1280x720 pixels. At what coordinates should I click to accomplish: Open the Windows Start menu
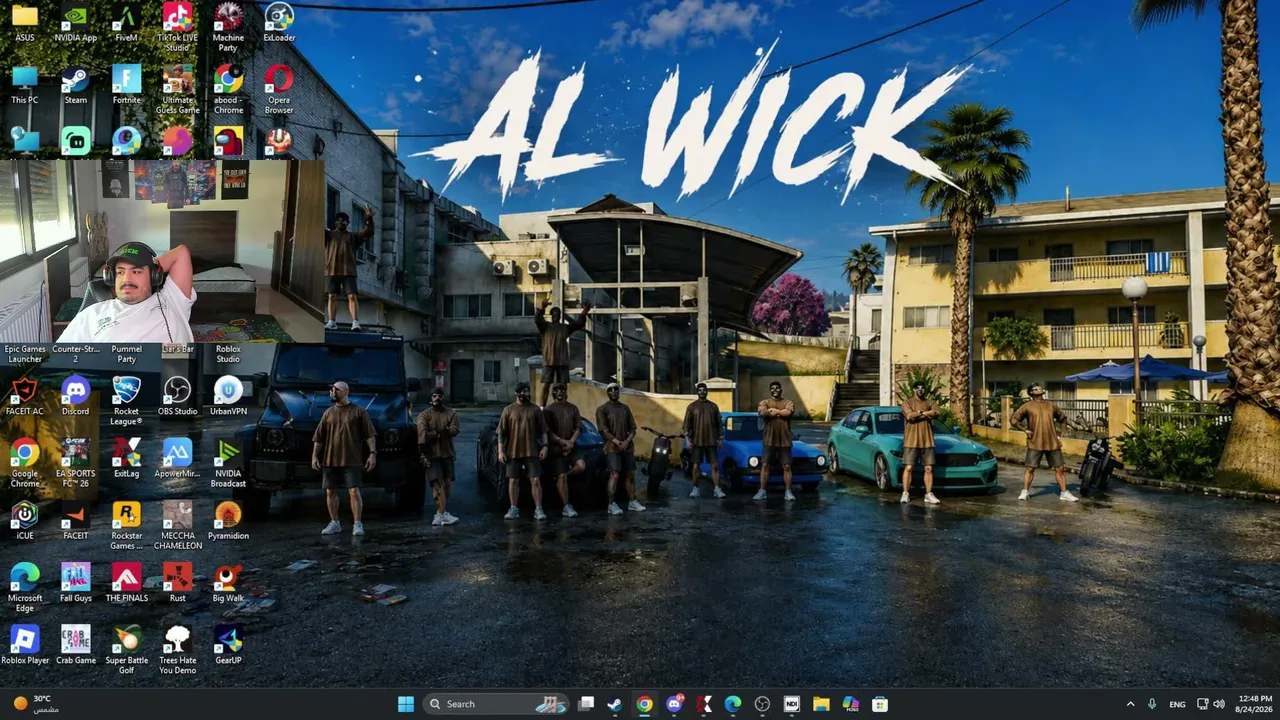point(406,704)
